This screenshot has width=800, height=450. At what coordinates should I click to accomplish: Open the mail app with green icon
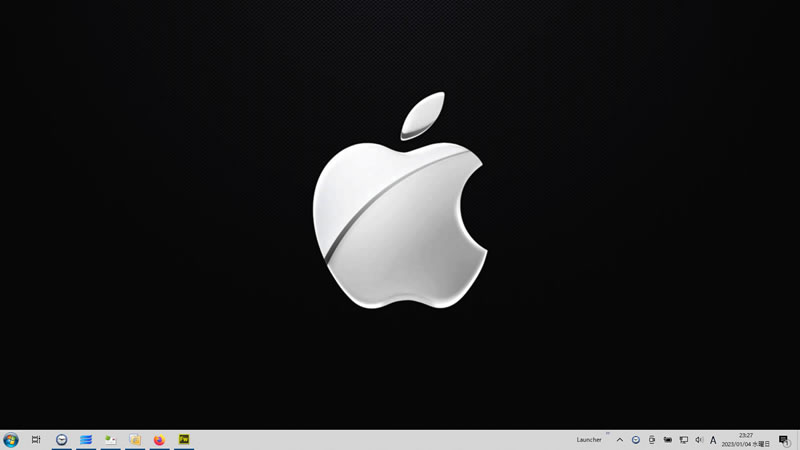110,439
